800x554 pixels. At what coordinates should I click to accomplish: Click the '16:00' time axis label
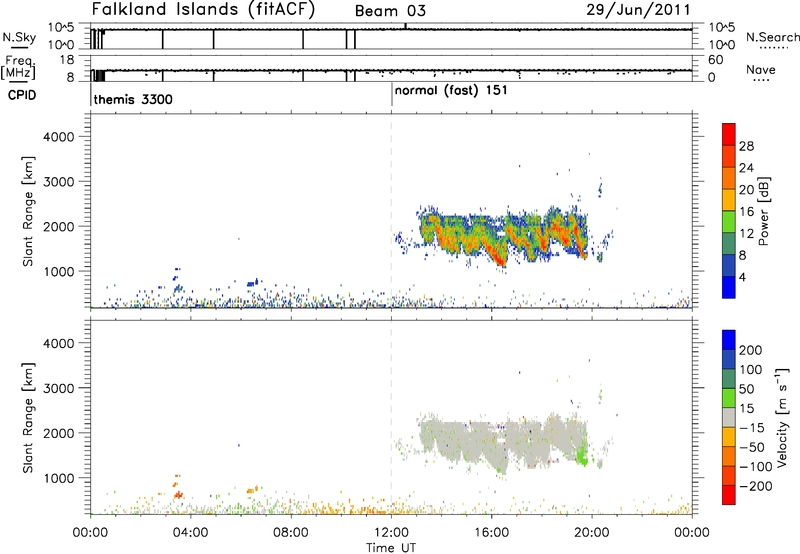pyautogui.click(x=491, y=533)
